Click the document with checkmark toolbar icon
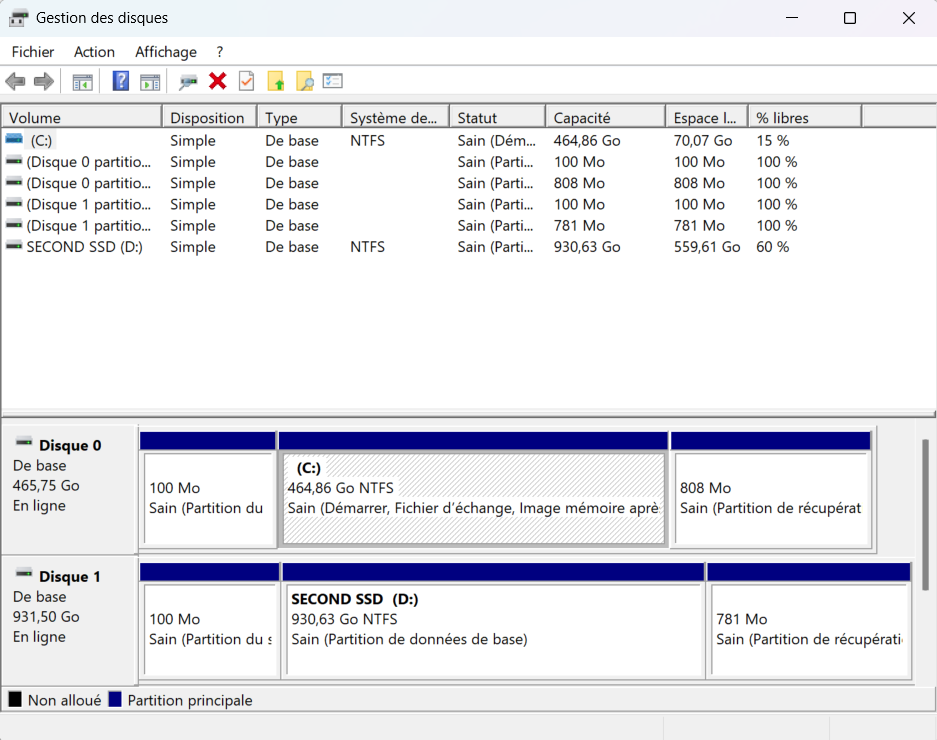 pyautogui.click(x=246, y=82)
